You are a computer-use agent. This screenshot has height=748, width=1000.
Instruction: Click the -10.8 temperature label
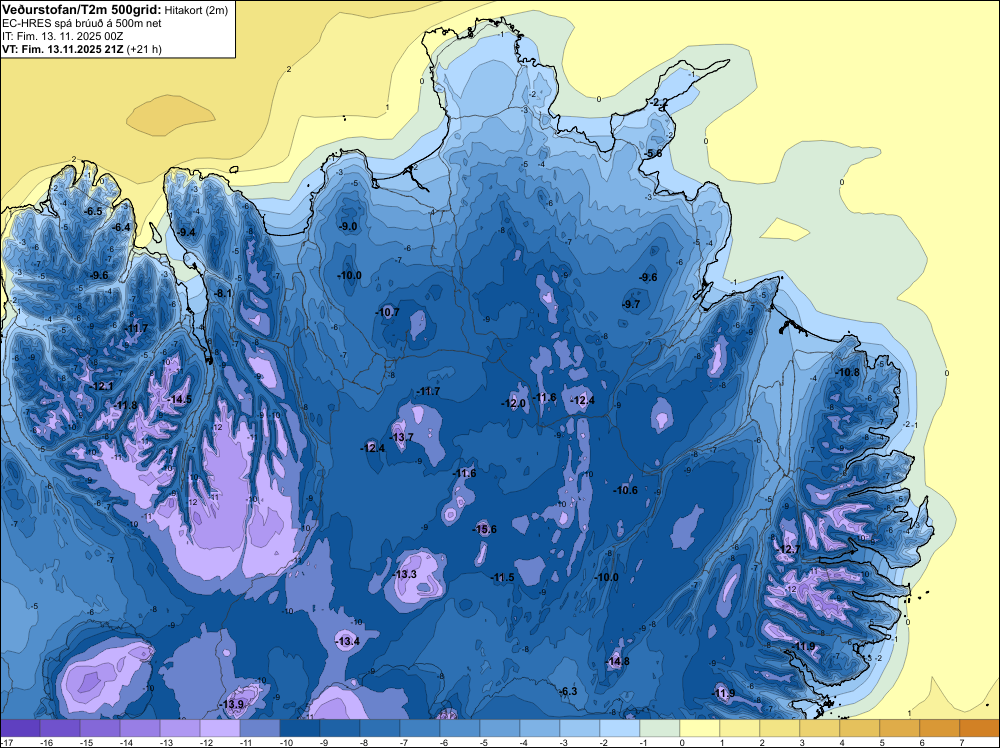click(848, 372)
